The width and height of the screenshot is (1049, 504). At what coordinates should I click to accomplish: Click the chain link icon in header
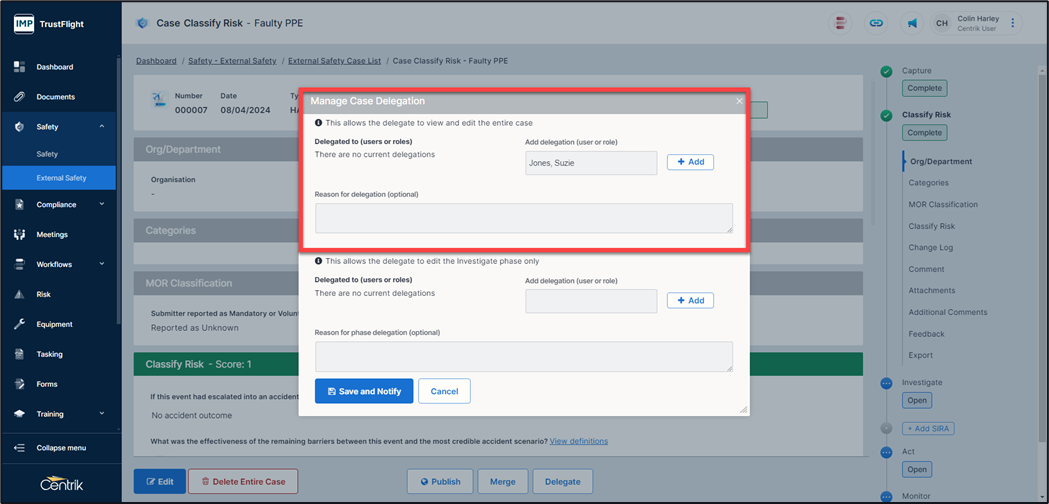coord(876,23)
